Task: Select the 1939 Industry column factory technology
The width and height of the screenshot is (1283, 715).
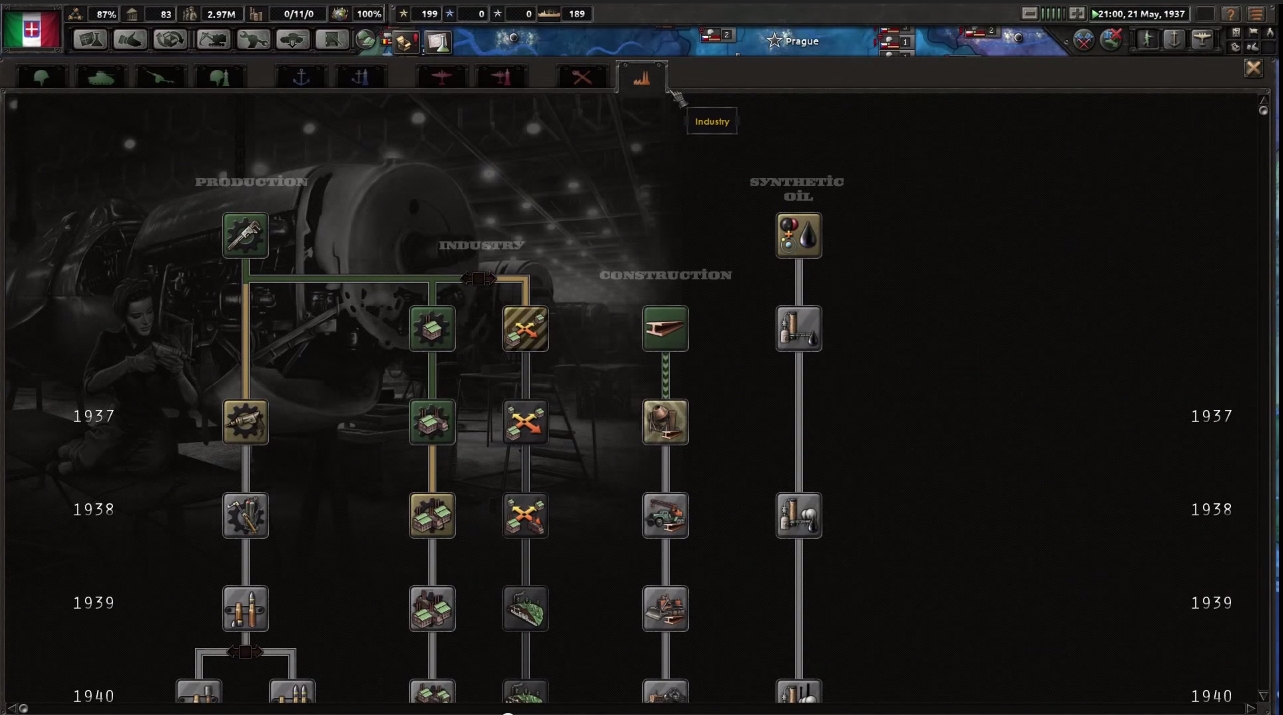Action: pyautogui.click(x=432, y=609)
